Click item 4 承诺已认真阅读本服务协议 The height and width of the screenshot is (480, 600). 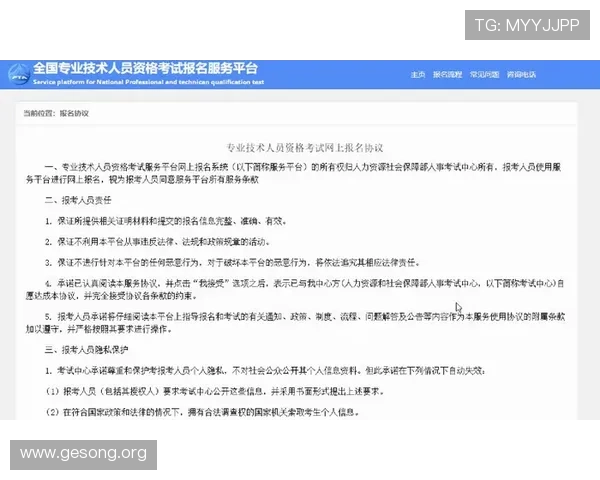(x=295, y=289)
